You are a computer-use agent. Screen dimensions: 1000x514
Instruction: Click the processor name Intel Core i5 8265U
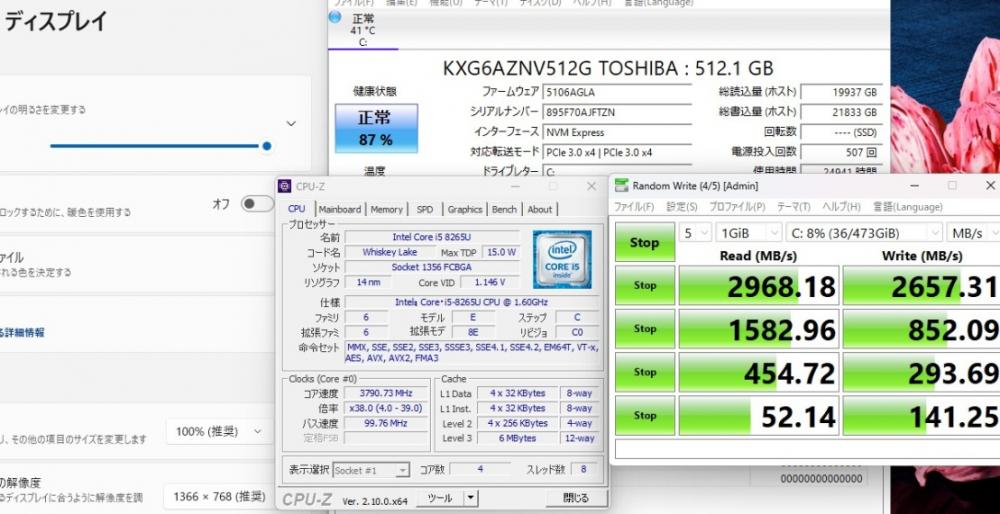pyautogui.click(x=432, y=237)
